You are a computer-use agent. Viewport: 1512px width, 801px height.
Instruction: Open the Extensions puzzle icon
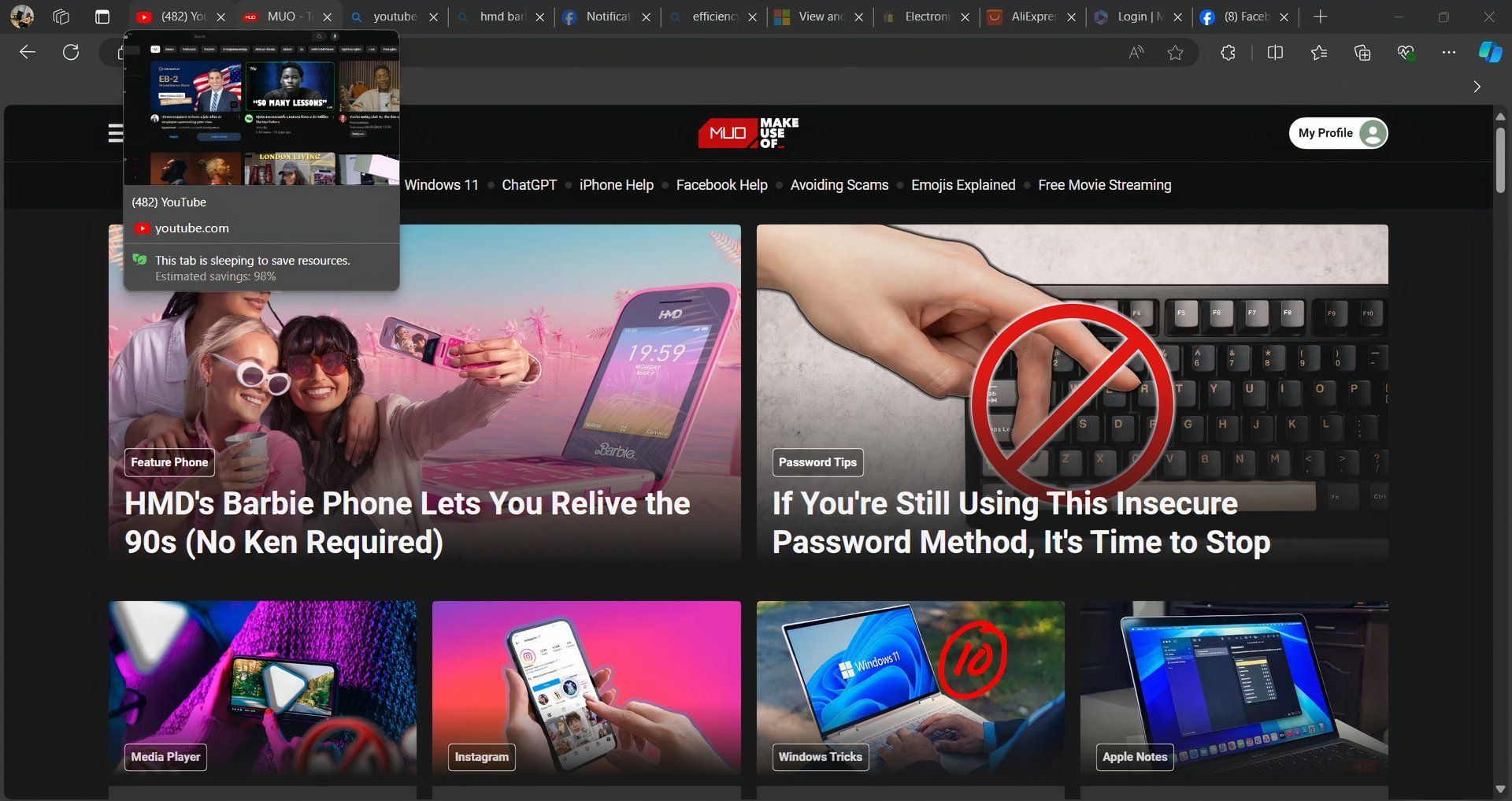[1227, 52]
